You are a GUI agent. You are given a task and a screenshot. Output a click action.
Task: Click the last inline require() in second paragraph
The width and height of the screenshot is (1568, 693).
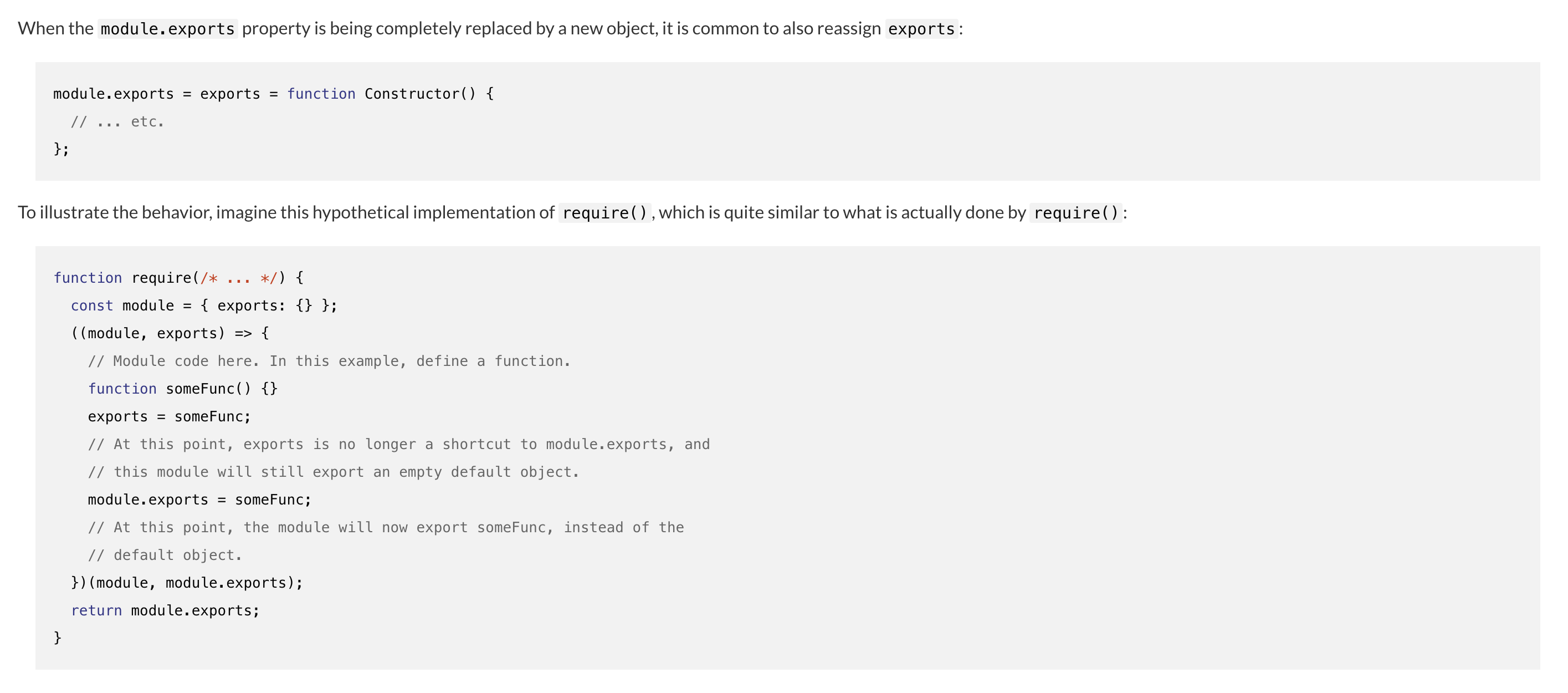tap(1075, 212)
